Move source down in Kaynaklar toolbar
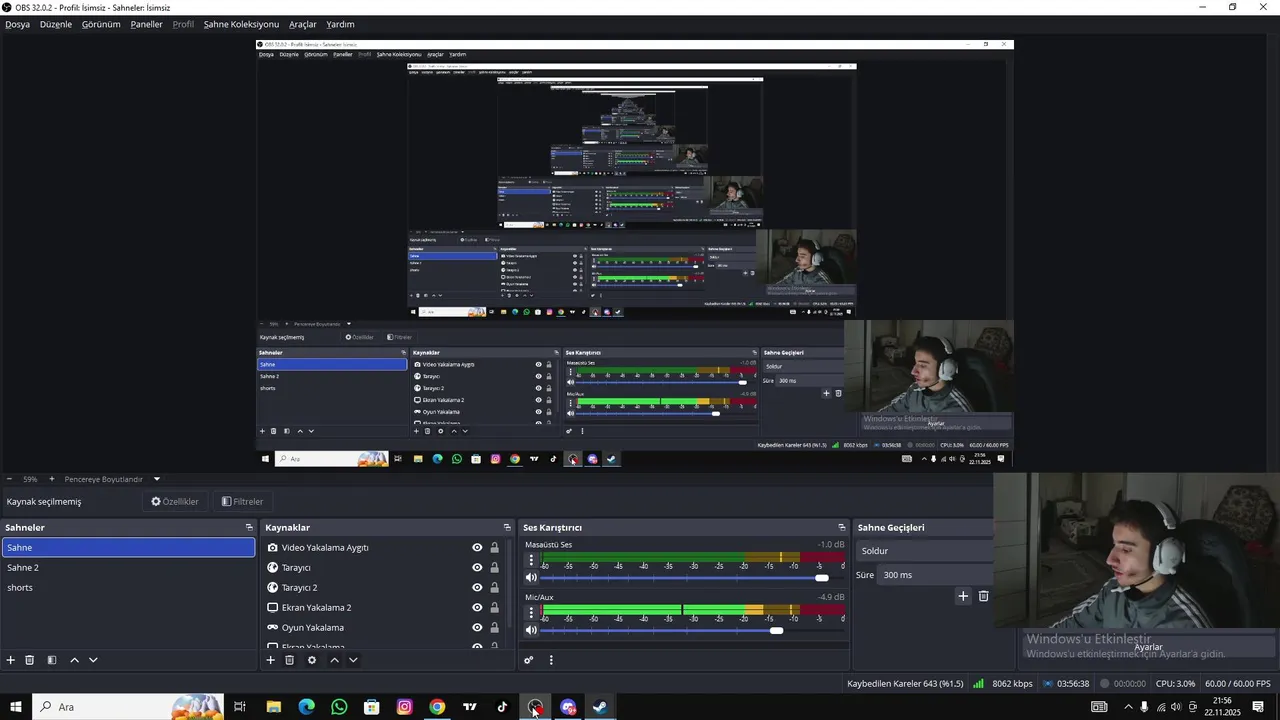 [x=353, y=660]
